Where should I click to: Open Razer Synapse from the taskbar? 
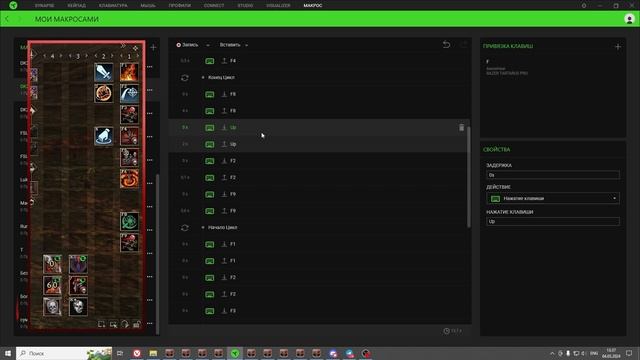[235, 353]
